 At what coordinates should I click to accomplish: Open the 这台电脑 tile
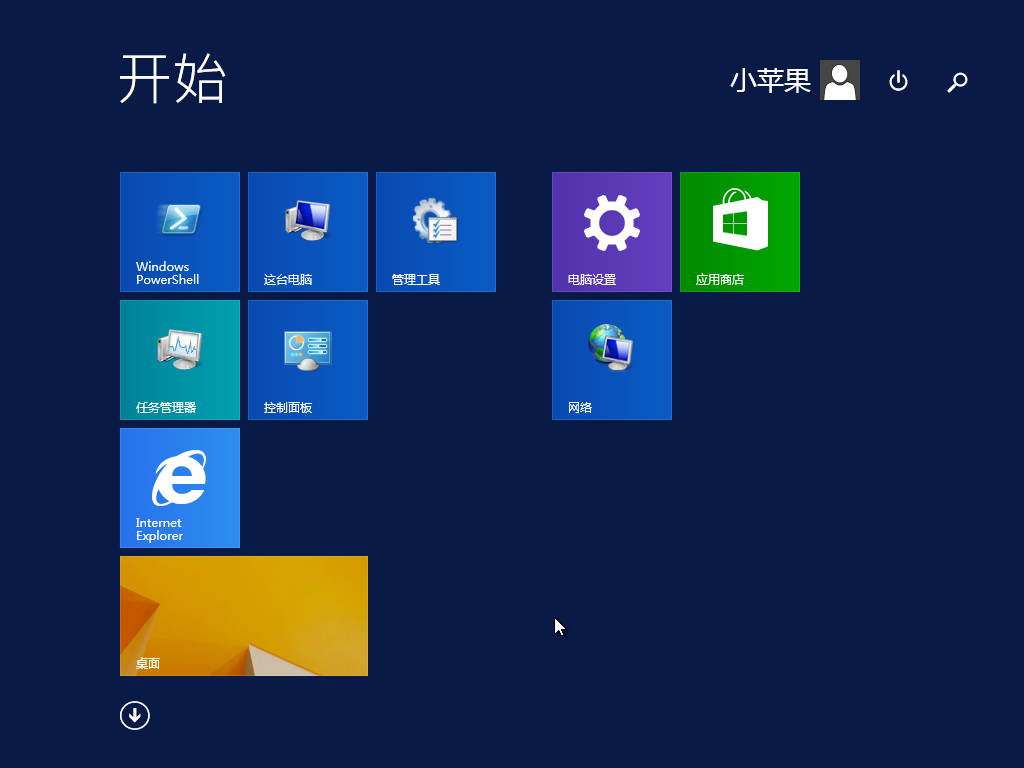coord(308,232)
